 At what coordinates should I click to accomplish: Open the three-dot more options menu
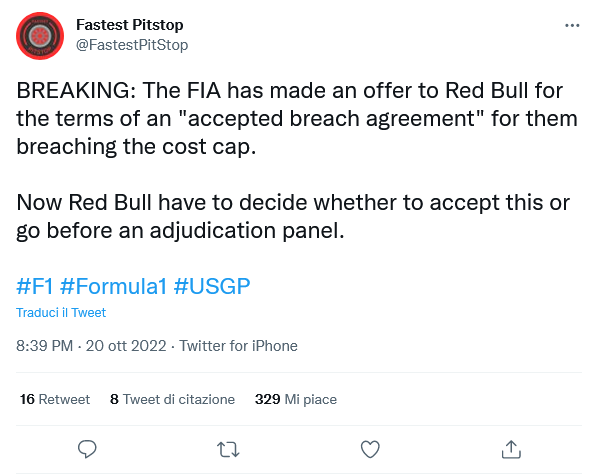click(x=572, y=26)
